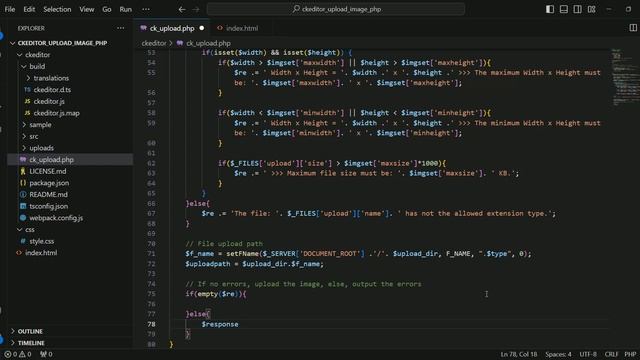
Task: Open Explorer views and more actions ellipsis
Action: point(120,28)
